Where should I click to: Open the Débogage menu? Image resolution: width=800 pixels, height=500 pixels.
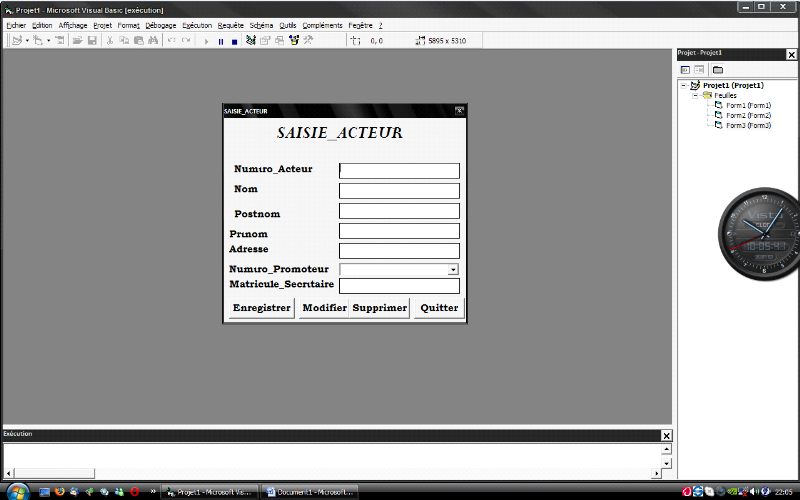point(159,25)
